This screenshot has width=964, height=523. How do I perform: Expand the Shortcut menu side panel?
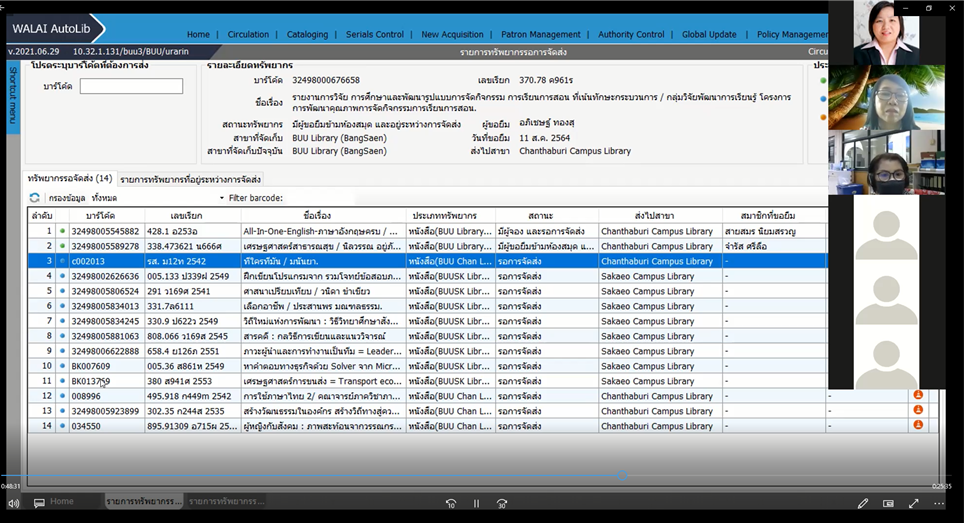pos(12,93)
